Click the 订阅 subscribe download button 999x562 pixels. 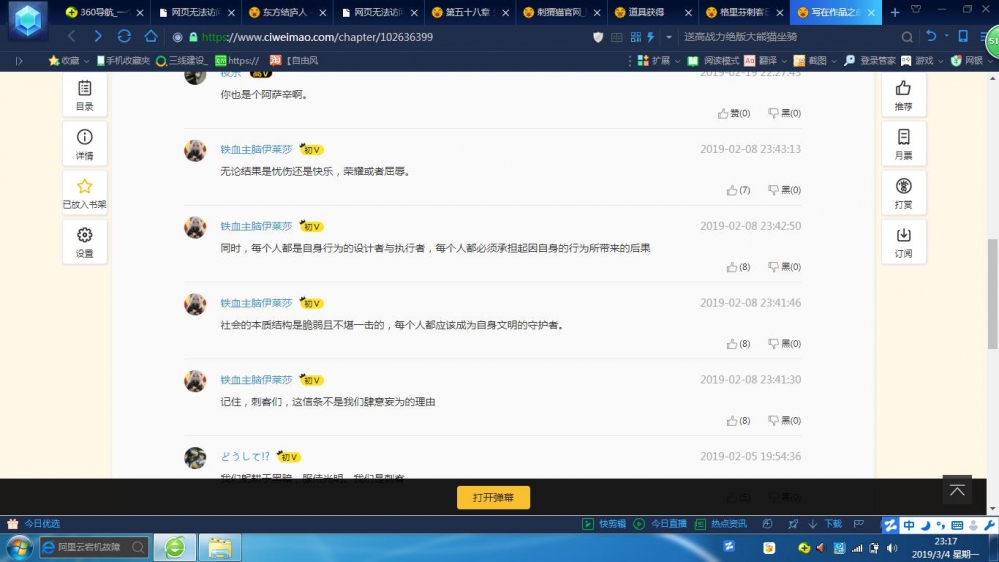[903, 242]
